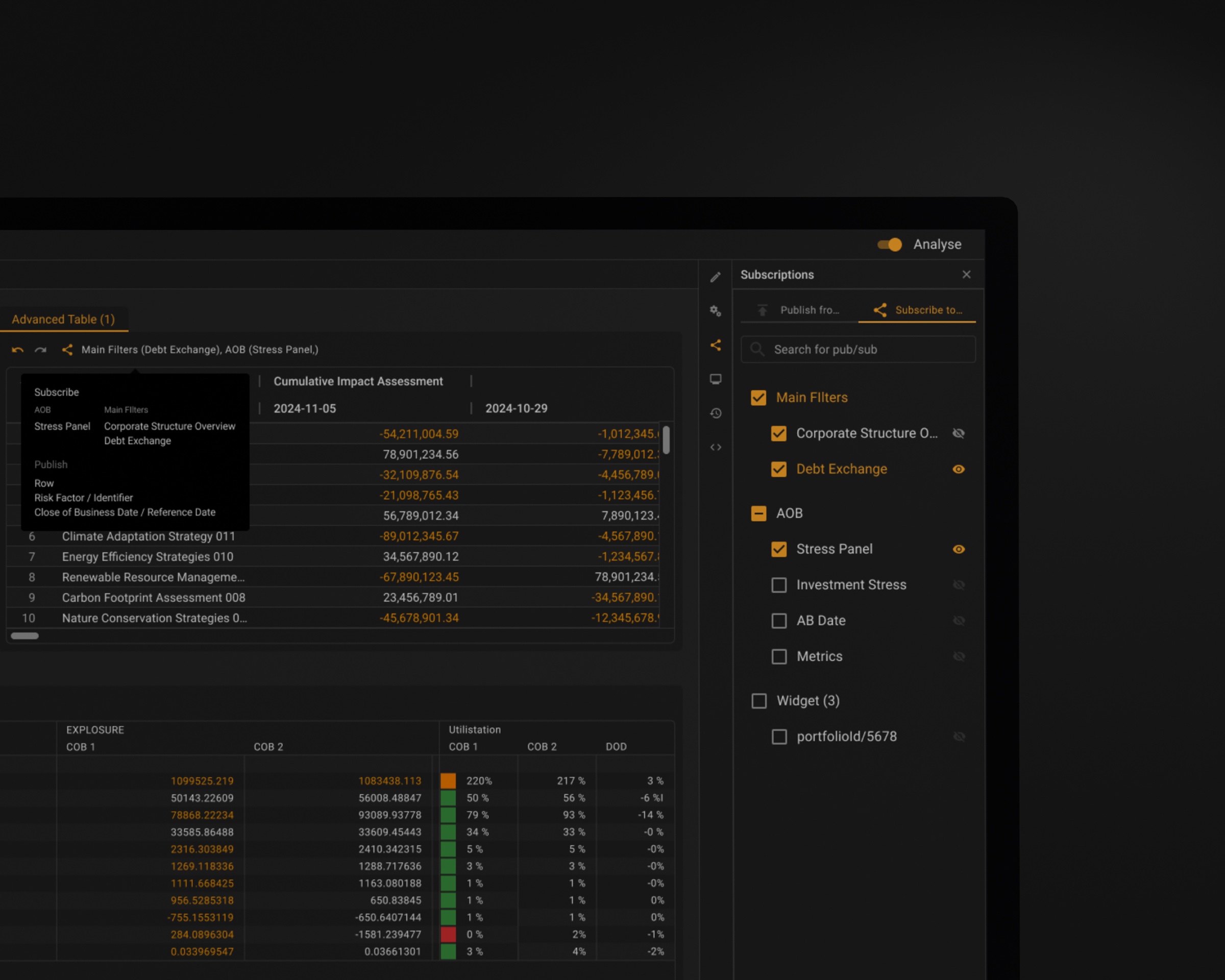Viewport: 1225px width, 980px height.
Task: Click Cumulative Impact Assessment header
Action: coord(358,381)
